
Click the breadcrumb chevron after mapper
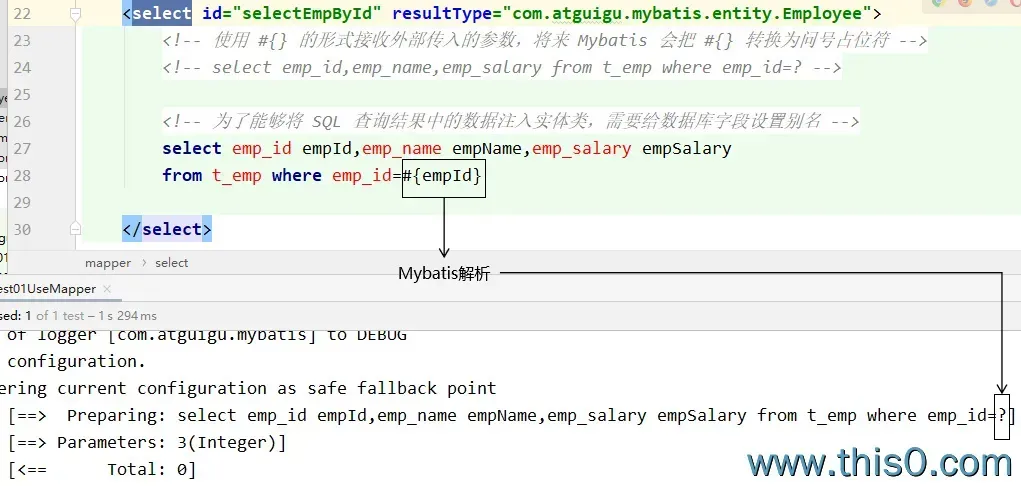click(x=143, y=263)
